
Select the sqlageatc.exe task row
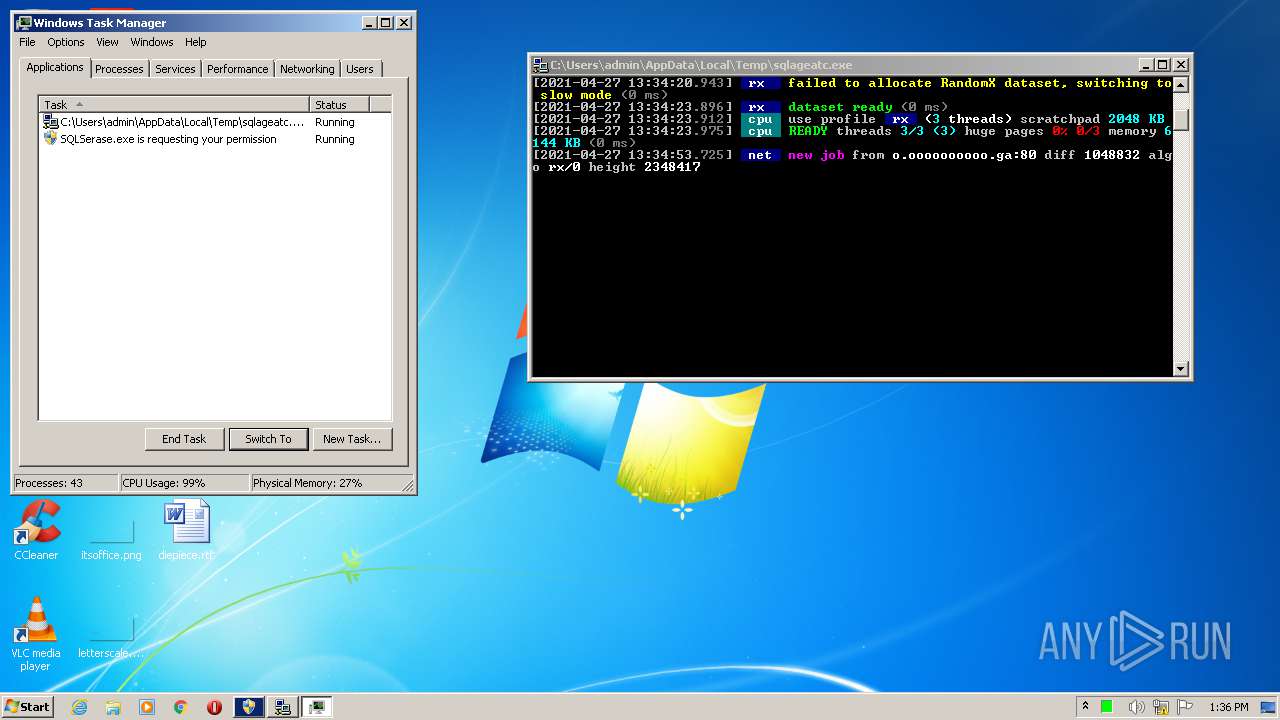point(214,122)
